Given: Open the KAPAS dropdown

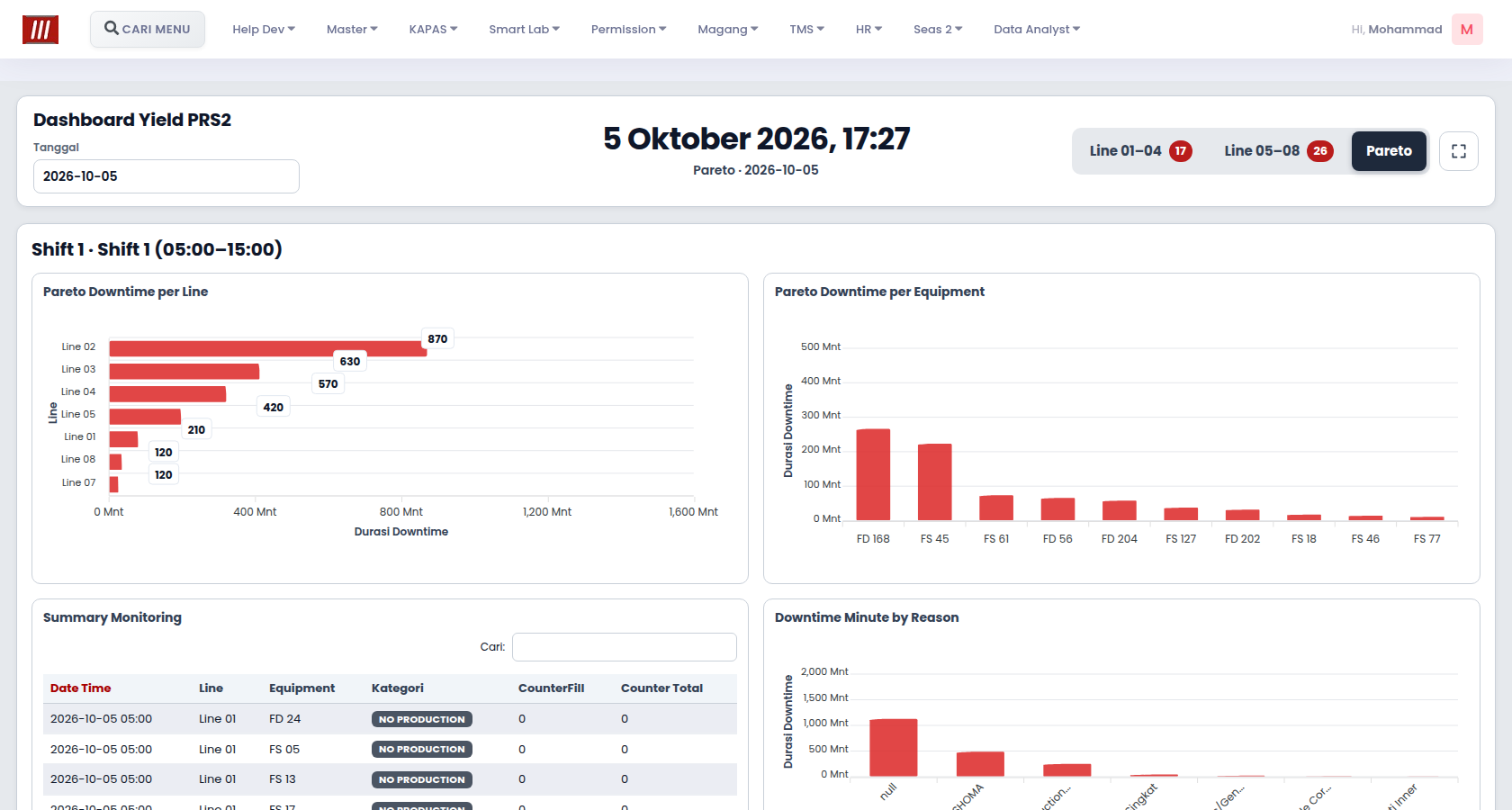Looking at the screenshot, I should coord(433,30).
